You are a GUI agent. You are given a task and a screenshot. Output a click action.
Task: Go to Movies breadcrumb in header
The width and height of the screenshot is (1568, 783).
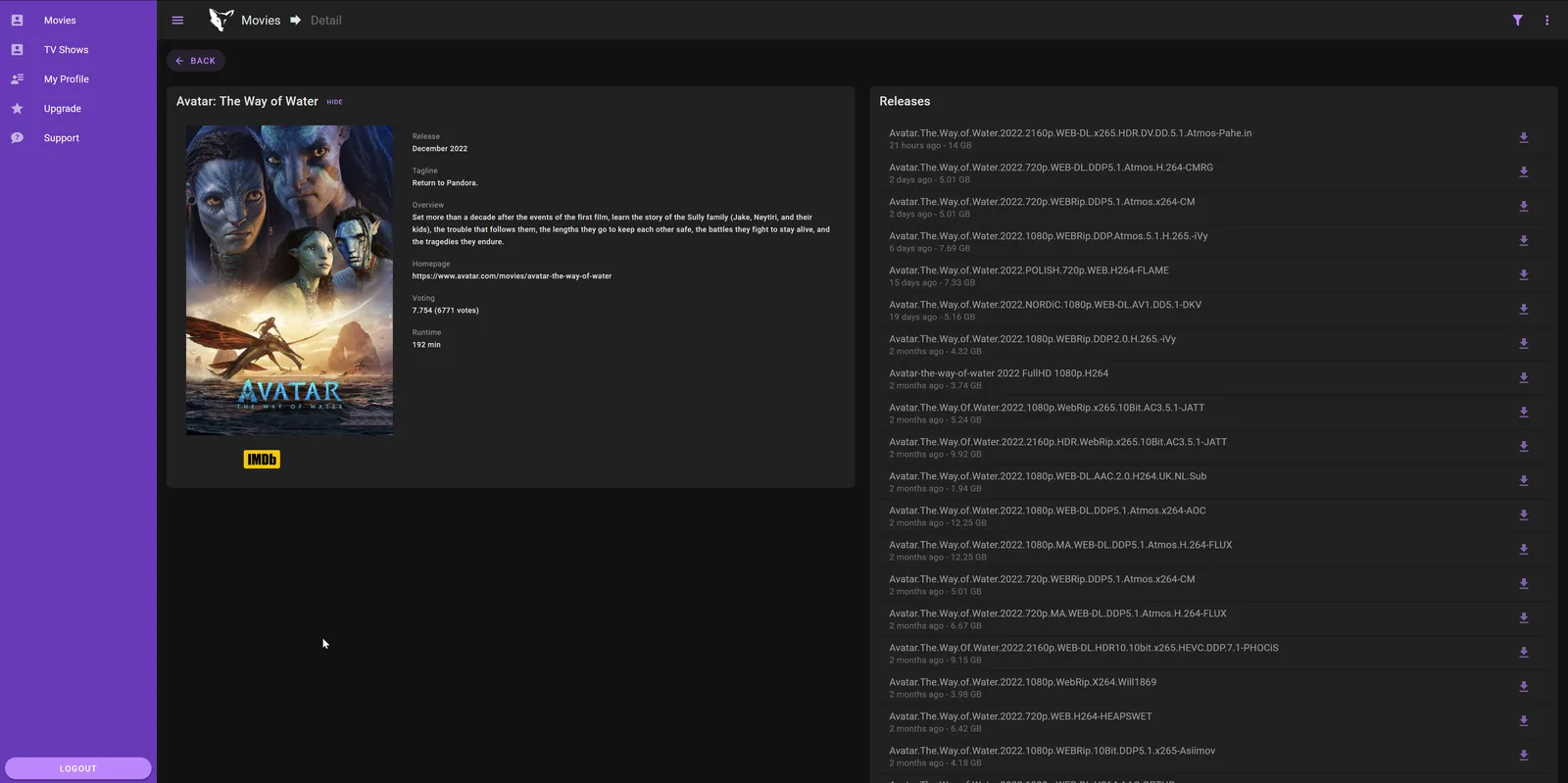(x=261, y=21)
